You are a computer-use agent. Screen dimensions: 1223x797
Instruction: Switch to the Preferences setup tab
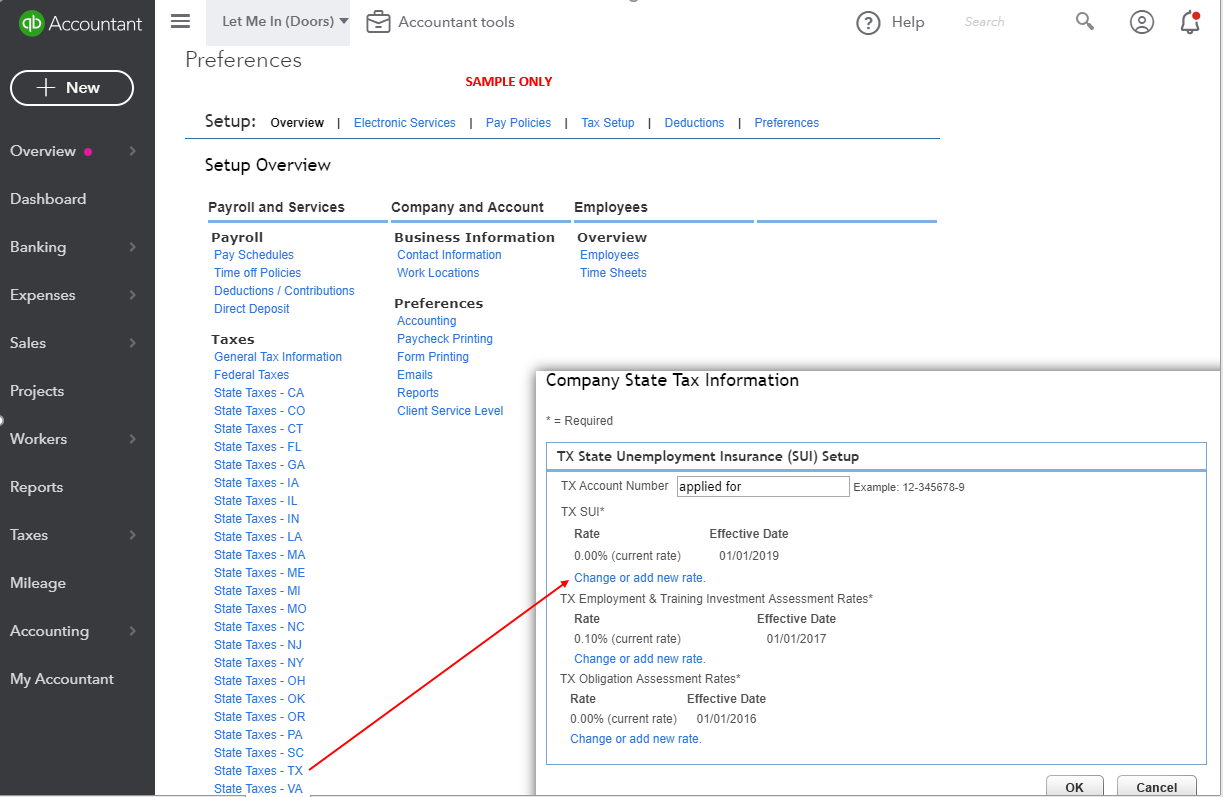(787, 123)
